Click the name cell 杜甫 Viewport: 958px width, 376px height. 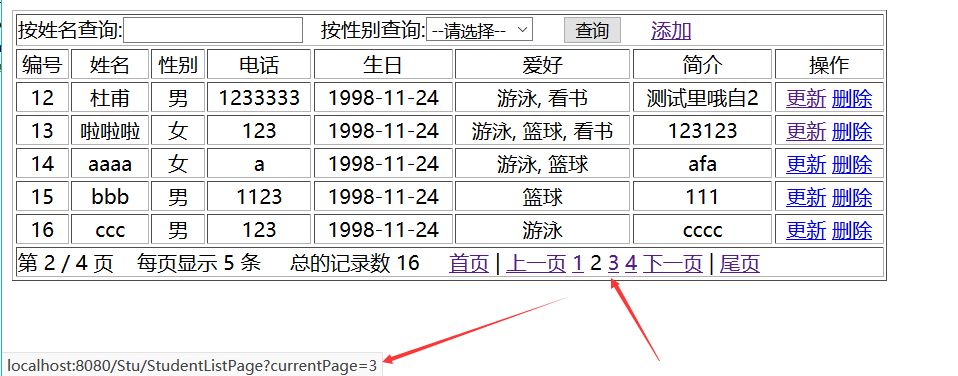pyautogui.click(x=110, y=98)
